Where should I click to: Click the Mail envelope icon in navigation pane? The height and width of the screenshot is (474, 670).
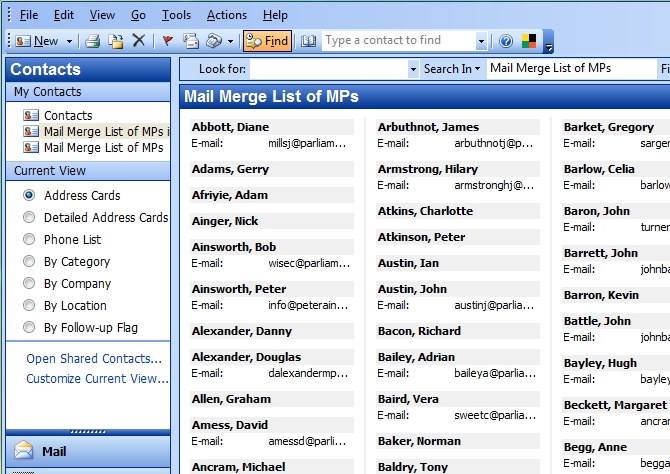[x=24, y=451]
